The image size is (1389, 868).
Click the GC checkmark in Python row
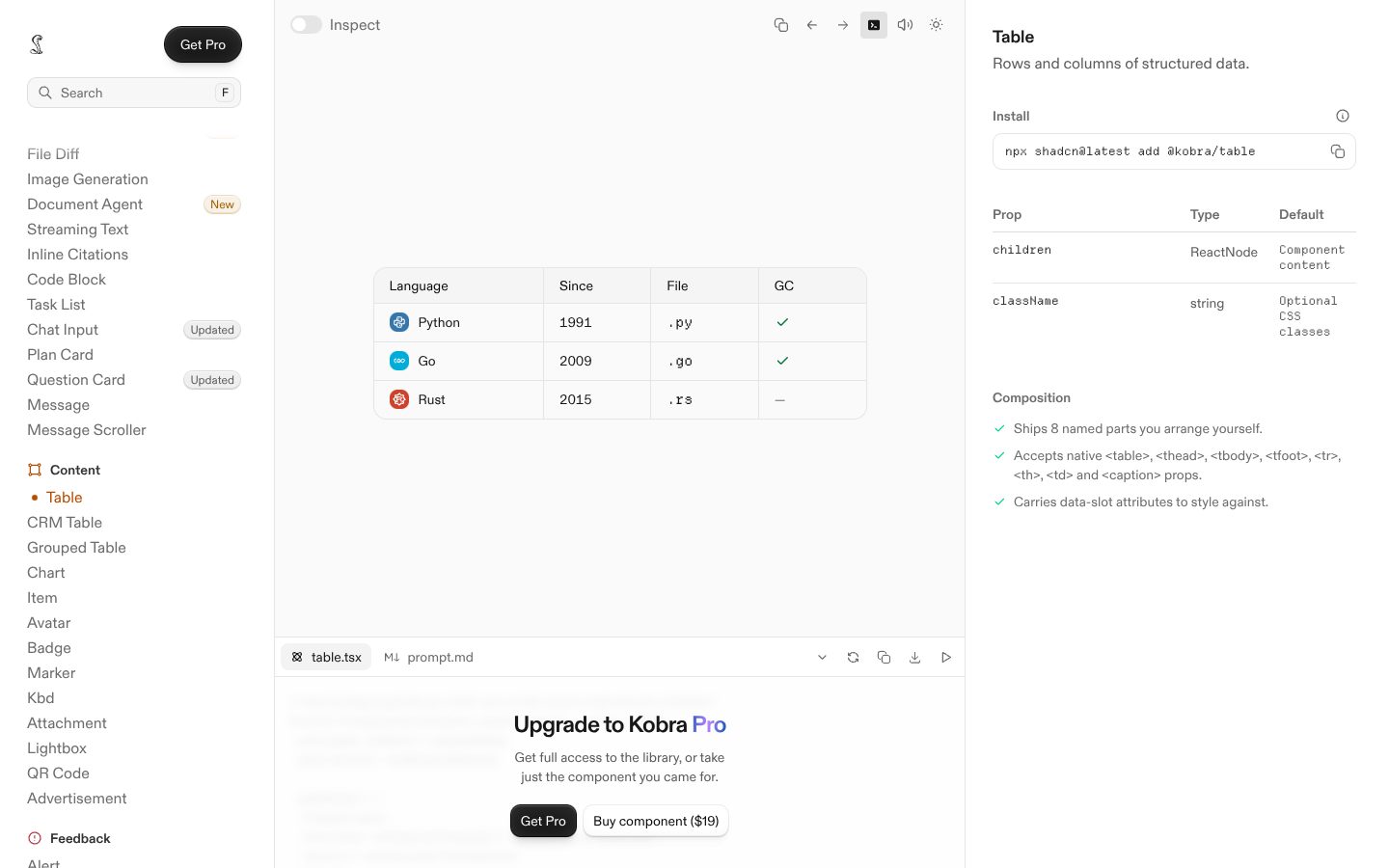point(782,322)
